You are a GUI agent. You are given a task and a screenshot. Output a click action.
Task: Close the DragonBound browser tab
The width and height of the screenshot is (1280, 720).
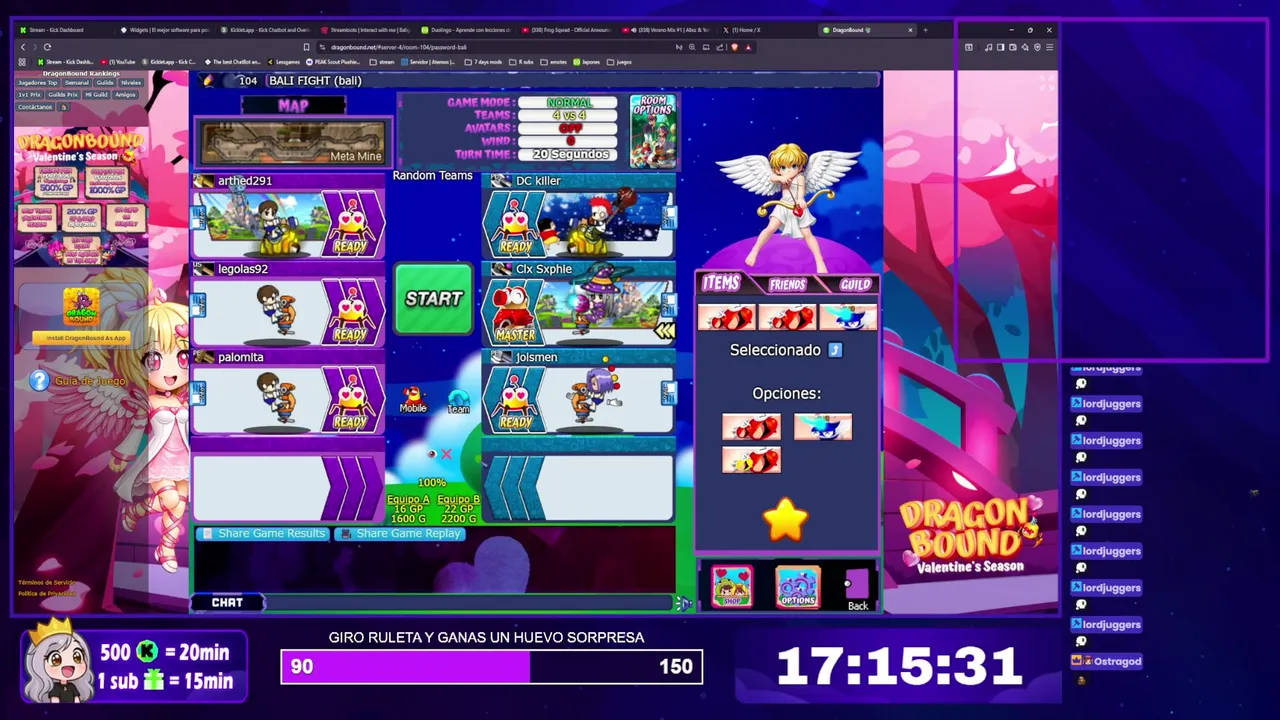coord(910,30)
